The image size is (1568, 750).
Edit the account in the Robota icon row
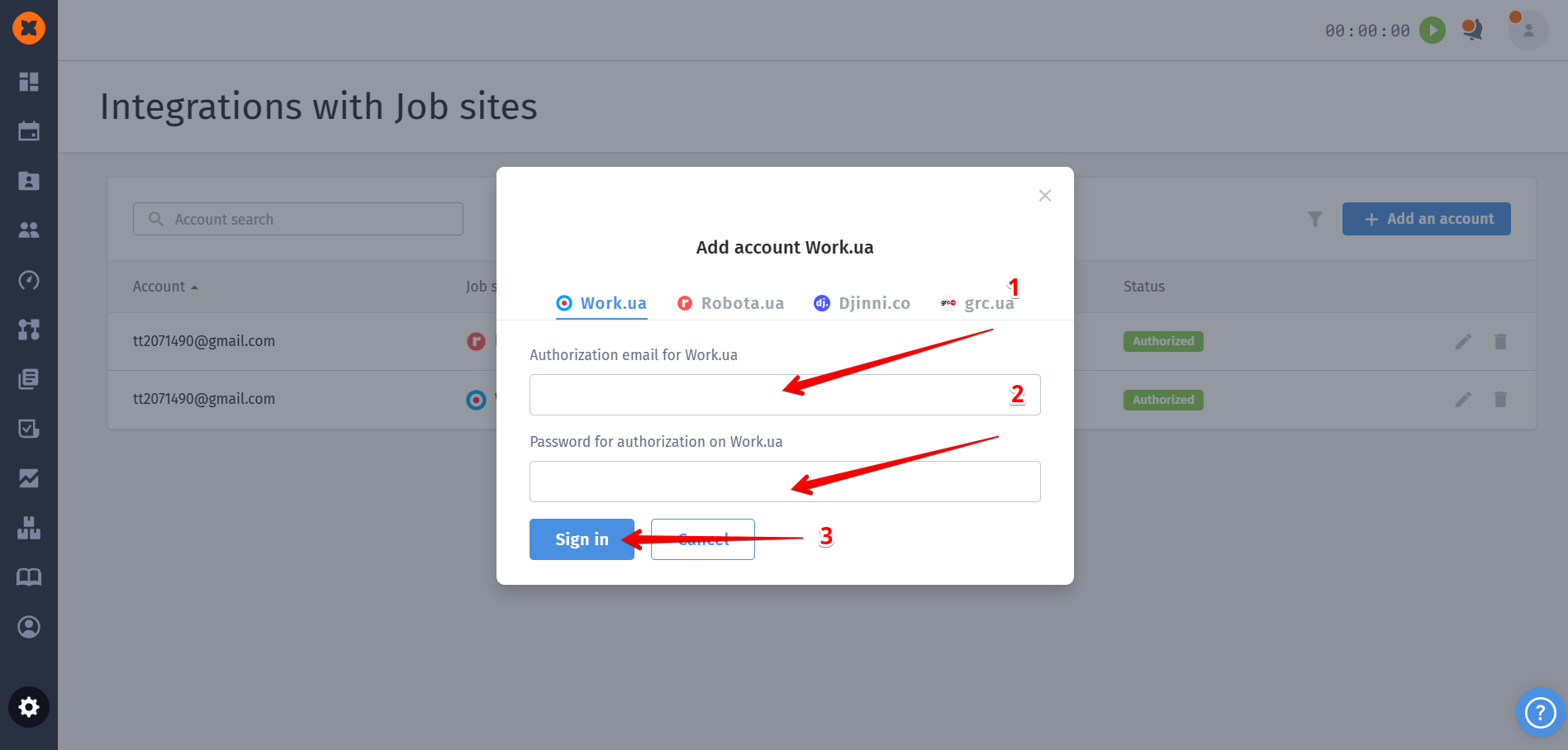[1463, 341]
